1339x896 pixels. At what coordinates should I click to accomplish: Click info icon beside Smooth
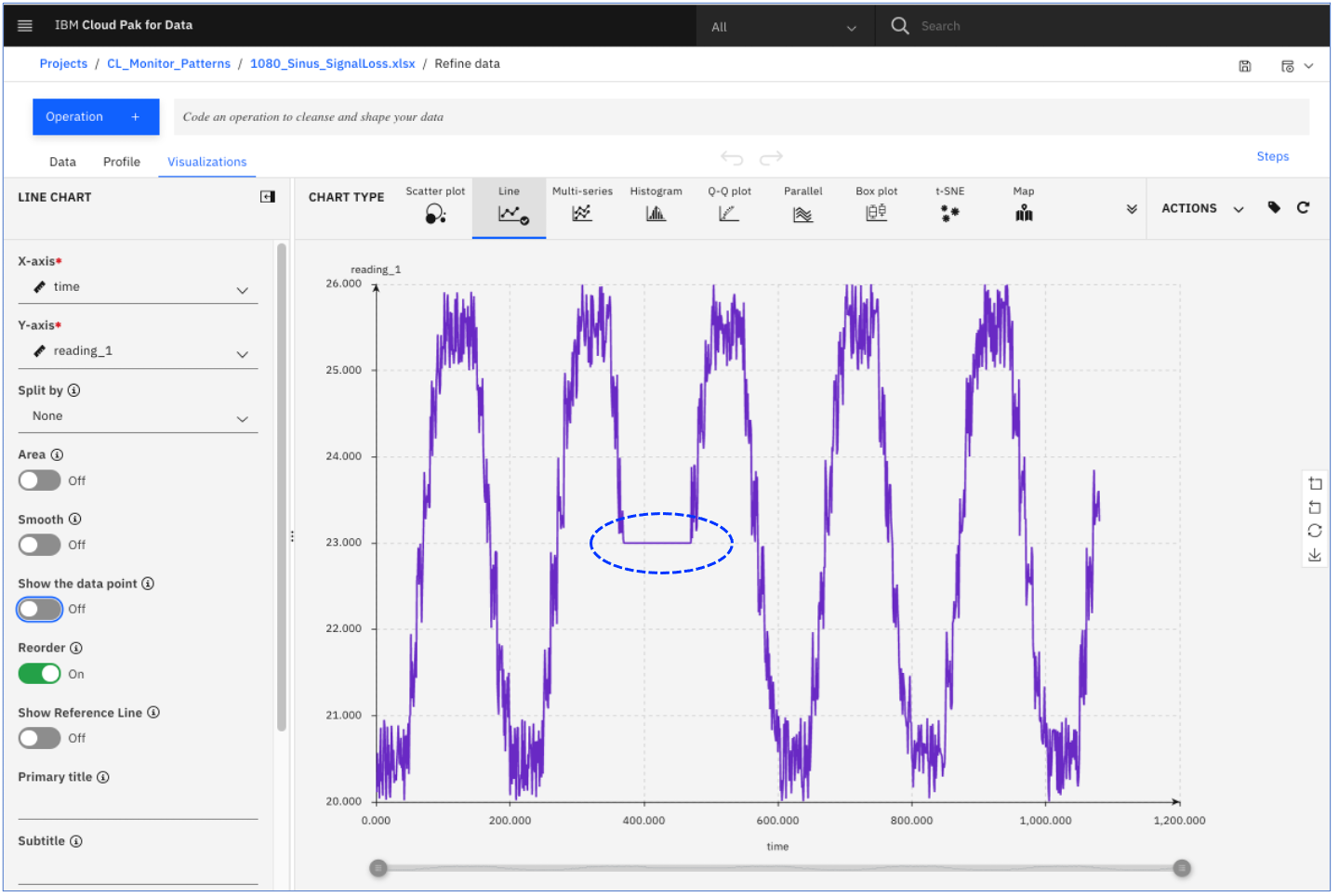[x=75, y=519]
